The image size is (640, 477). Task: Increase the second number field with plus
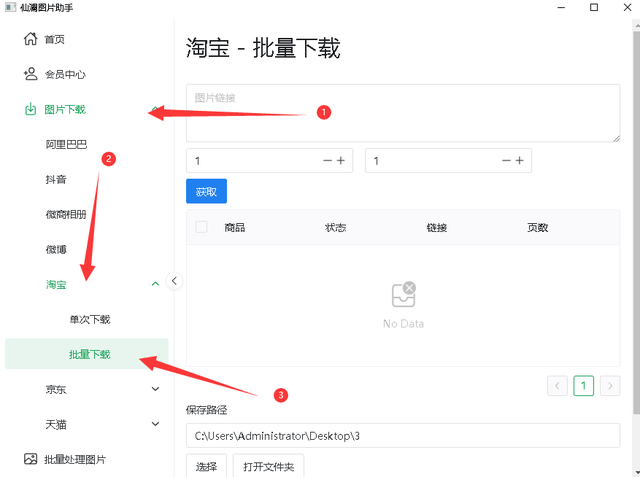coord(520,161)
